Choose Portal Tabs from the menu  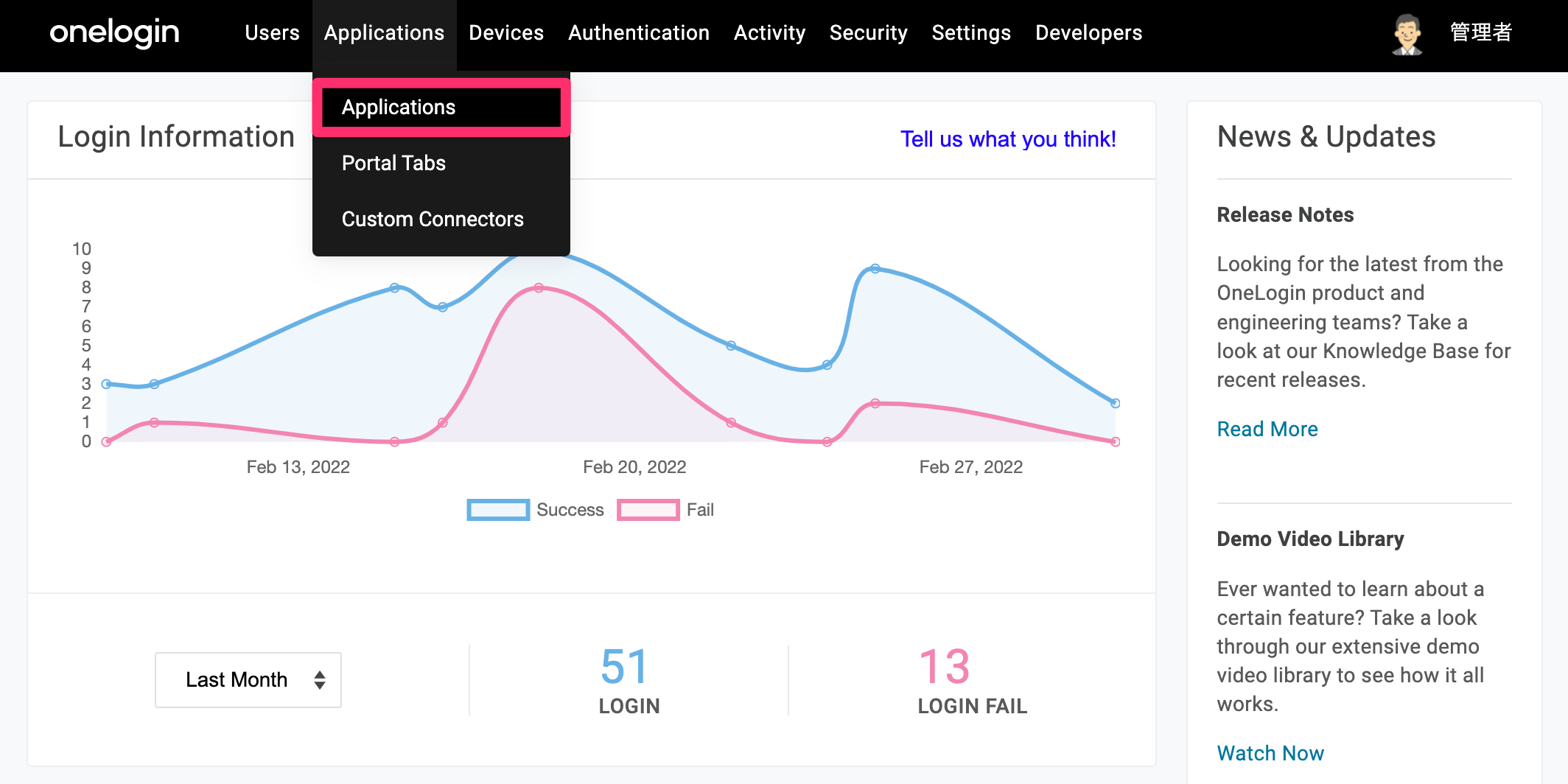[393, 163]
